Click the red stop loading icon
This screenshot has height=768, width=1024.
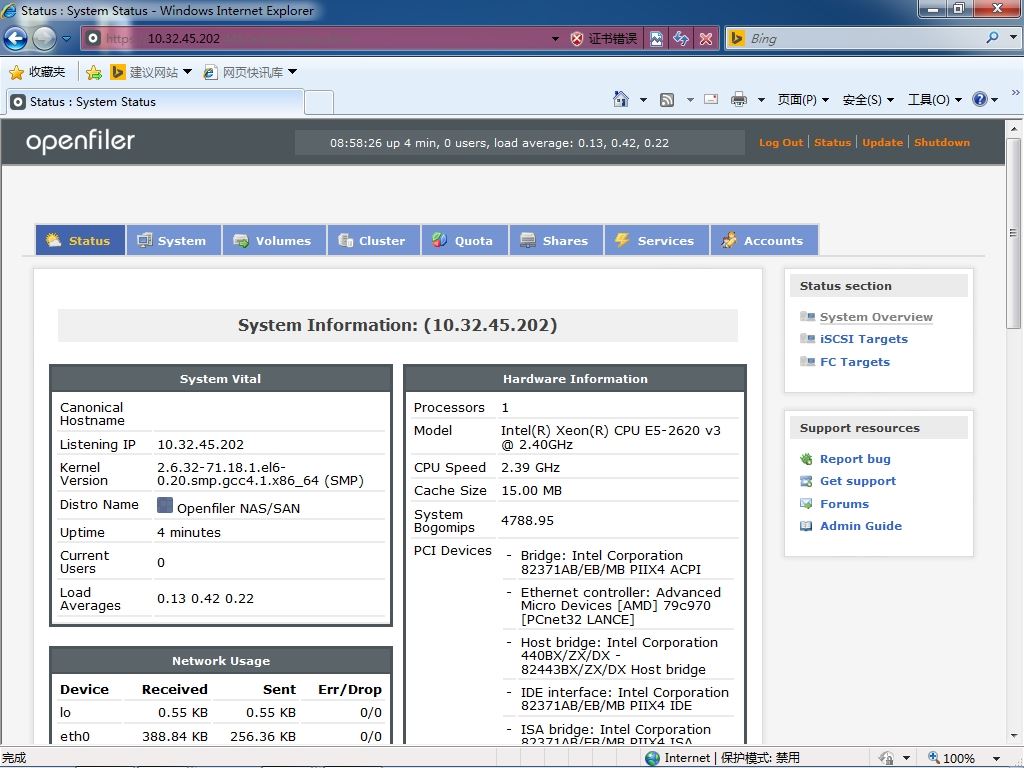pos(706,39)
